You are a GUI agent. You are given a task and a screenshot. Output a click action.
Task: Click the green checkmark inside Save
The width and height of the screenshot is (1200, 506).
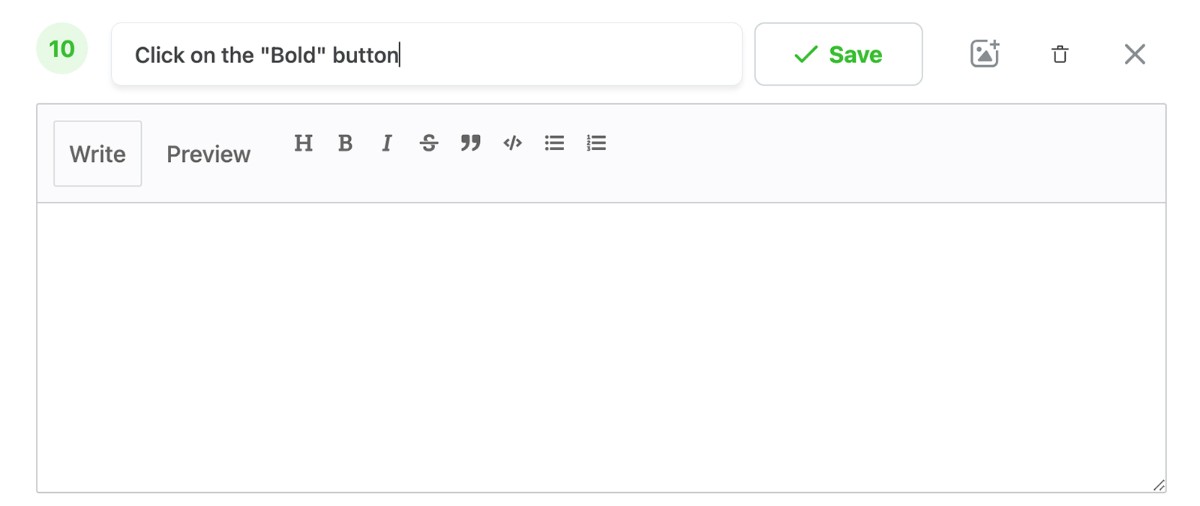[x=805, y=54]
